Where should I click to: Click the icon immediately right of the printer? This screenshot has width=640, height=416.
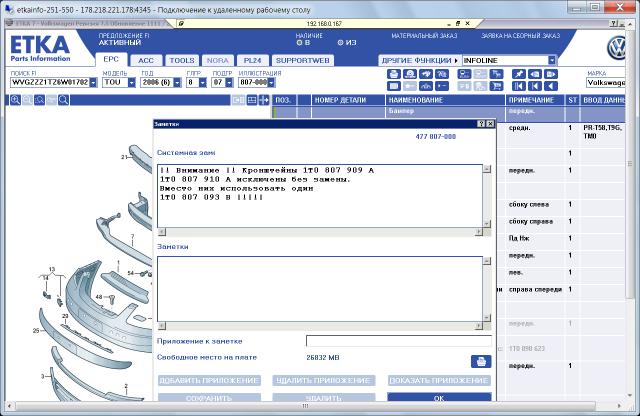(410, 74)
